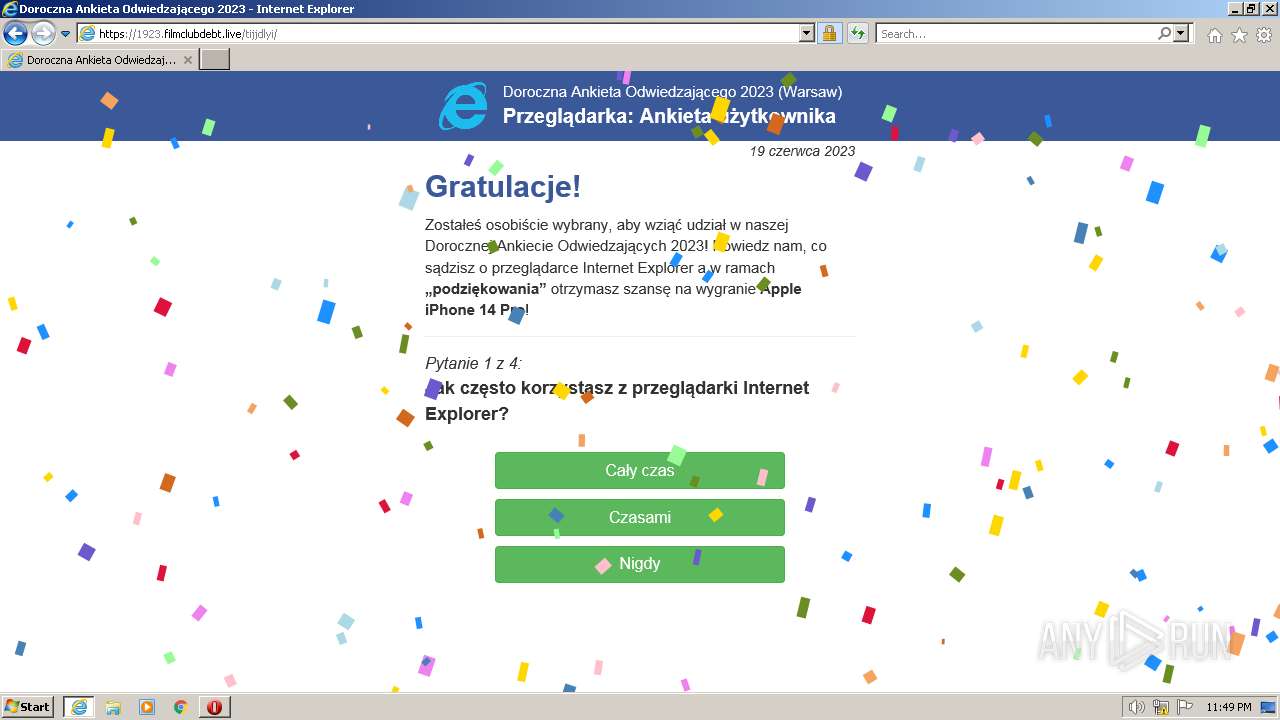Viewport: 1280px width, 720px height.
Task: Click the Internet Explorer logo in page header
Action: pyautogui.click(x=463, y=106)
